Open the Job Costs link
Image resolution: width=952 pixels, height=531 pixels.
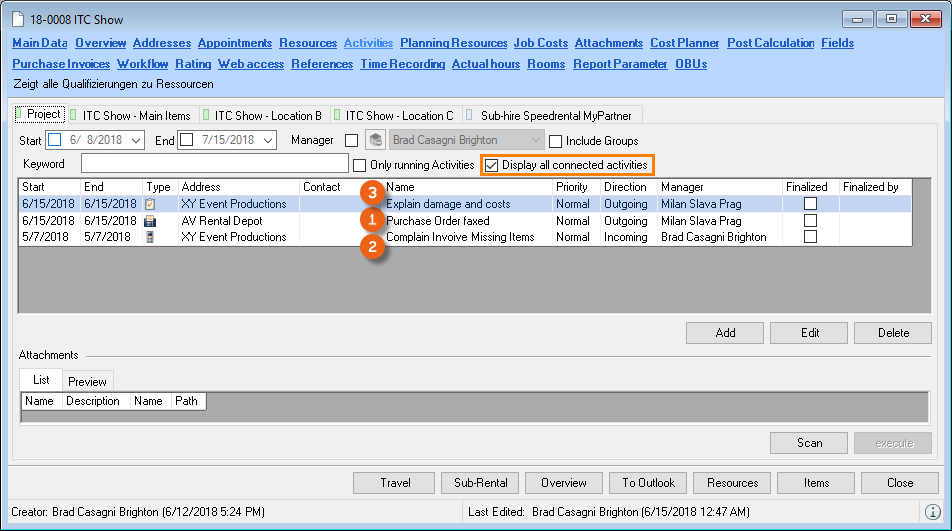(x=541, y=43)
